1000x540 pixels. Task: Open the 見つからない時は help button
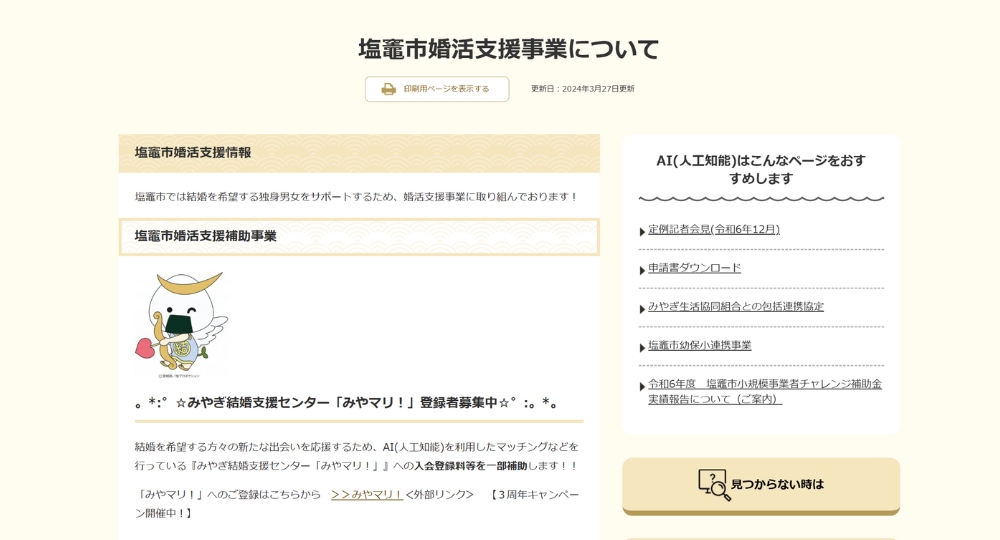(x=776, y=485)
